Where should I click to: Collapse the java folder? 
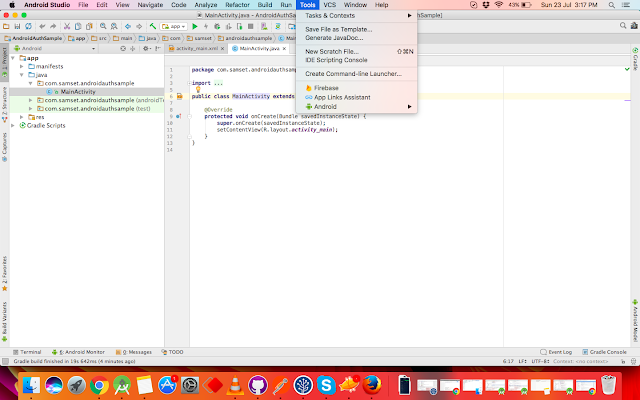(22, 75)
